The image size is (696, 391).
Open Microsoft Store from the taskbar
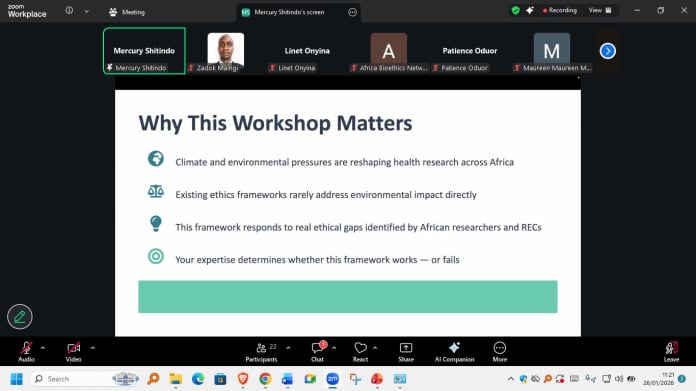pos(220,379)
